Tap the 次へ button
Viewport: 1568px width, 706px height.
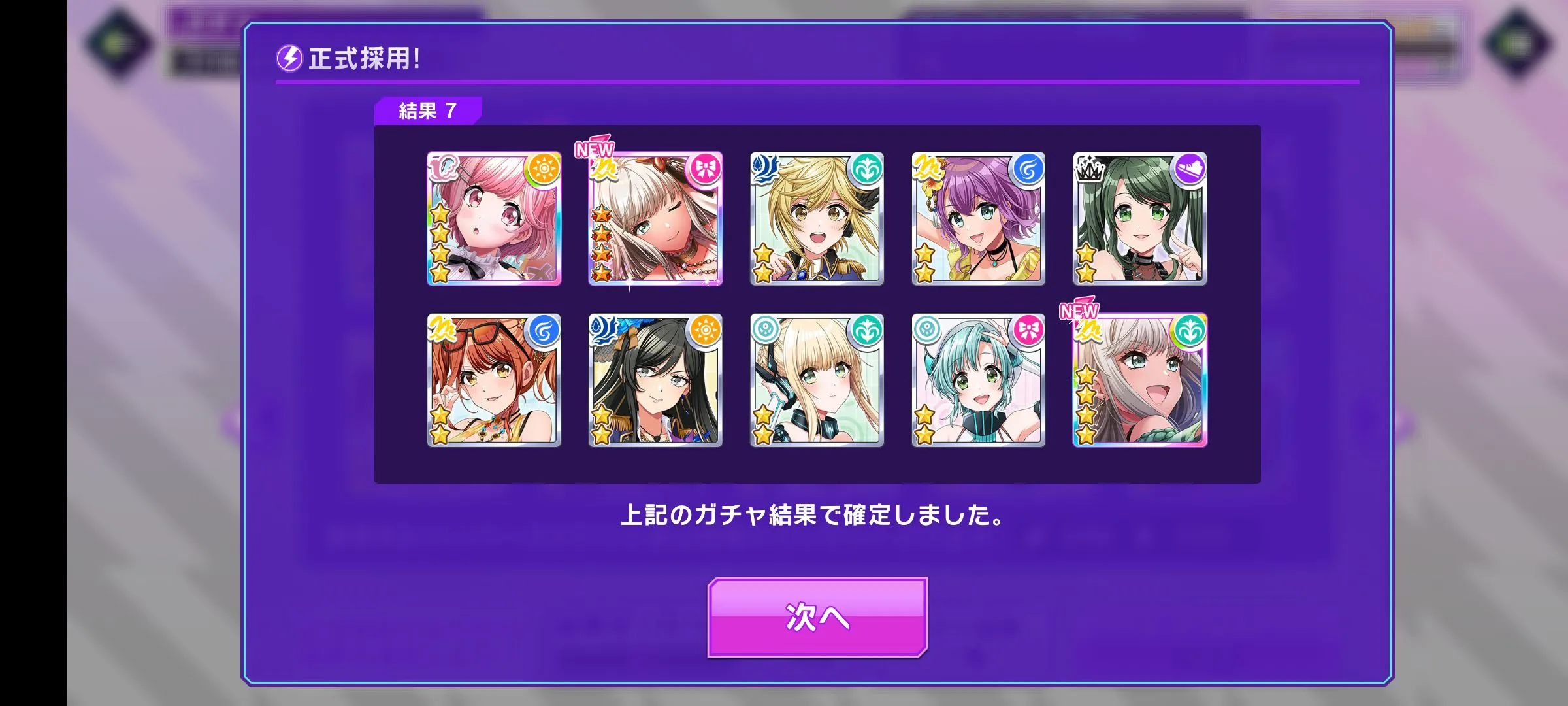(817, 617)
